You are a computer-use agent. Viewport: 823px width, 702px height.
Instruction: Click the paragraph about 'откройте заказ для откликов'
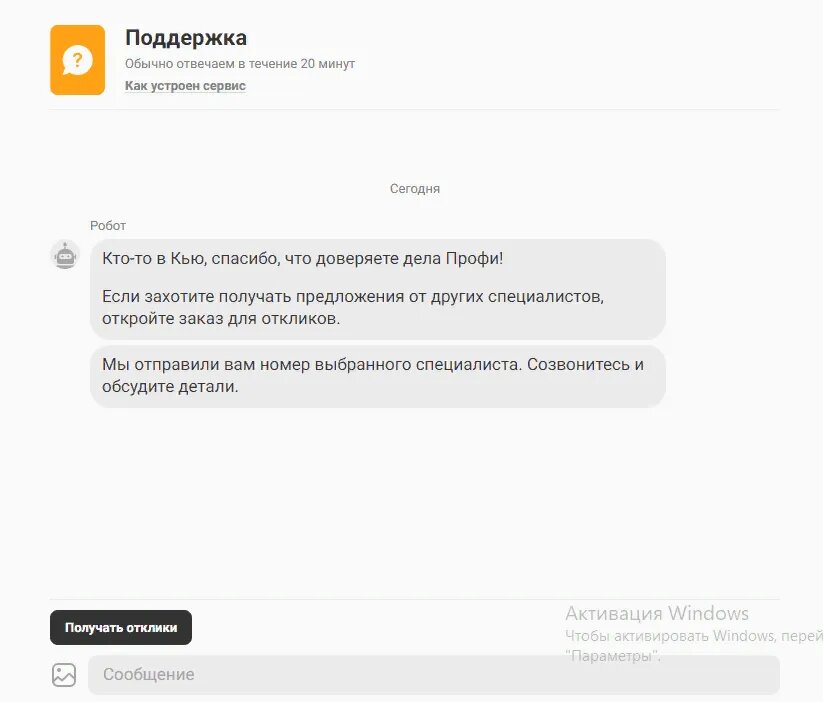pos(353,307)
